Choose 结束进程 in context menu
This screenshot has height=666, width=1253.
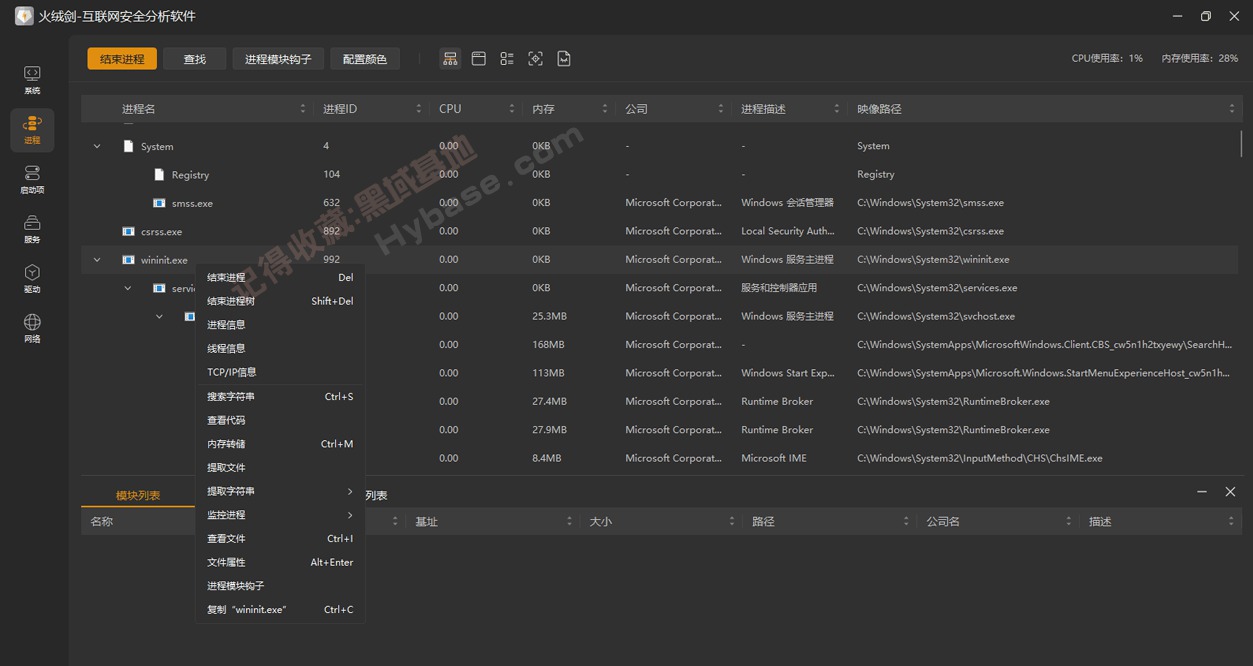[280, 277]
